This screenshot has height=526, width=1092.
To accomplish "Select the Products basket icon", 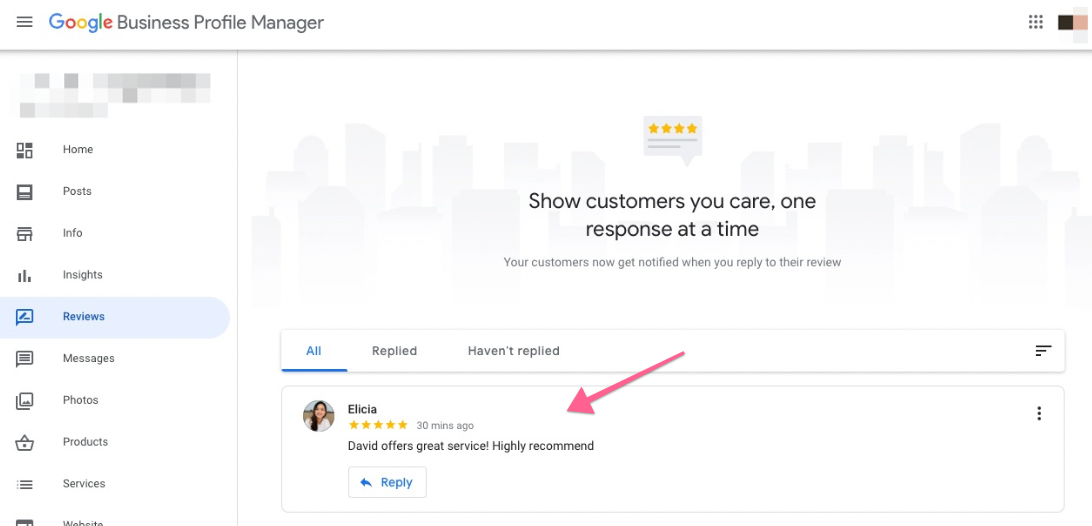I will pyautogui.click(x=24, y=442).
